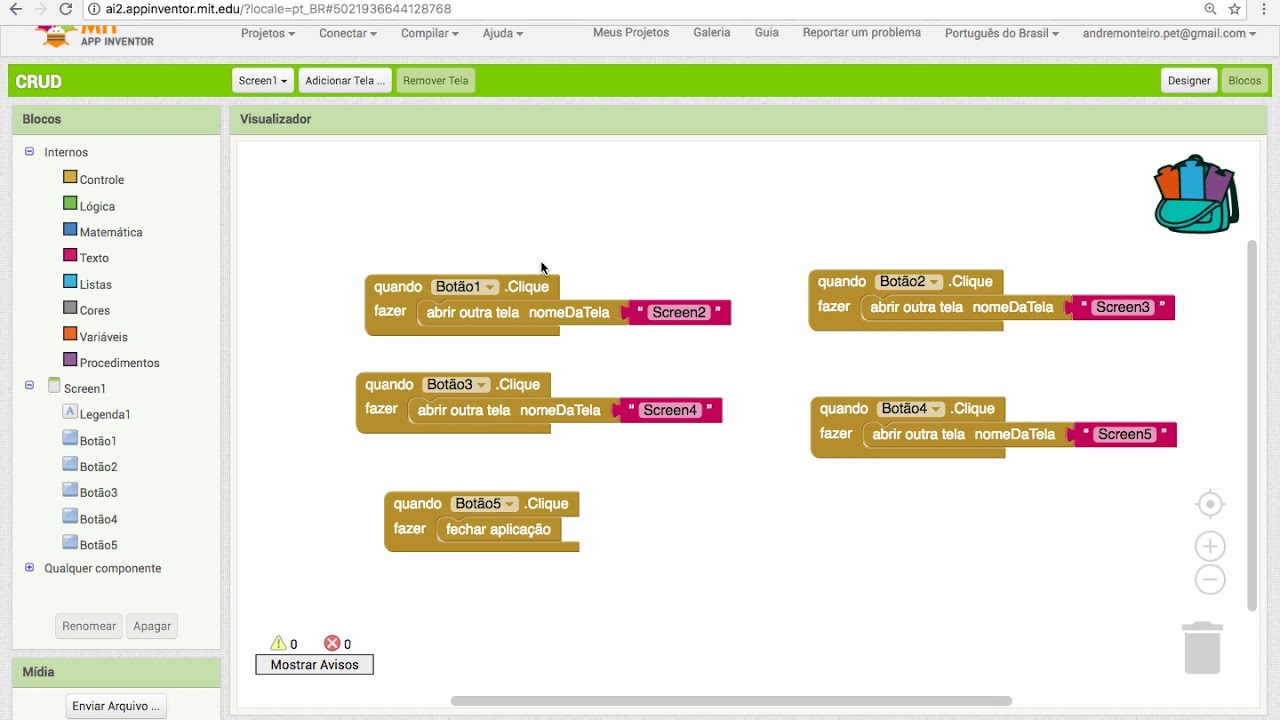
Task: Open the Compilar menu
Action: tap(430, 33)
